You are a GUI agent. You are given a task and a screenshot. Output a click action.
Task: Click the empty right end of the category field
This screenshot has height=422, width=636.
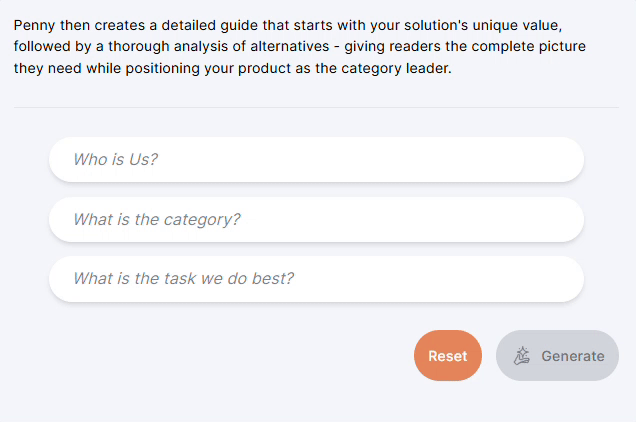(x=527, y=220)
